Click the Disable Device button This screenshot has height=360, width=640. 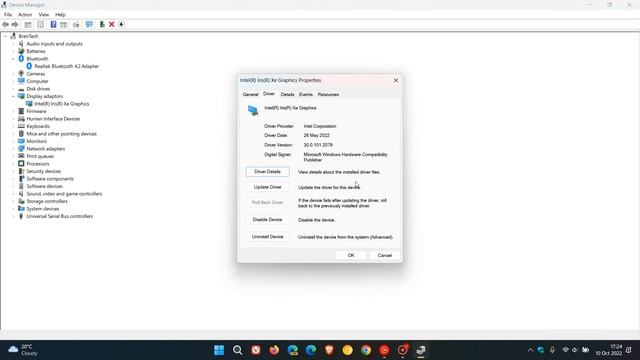(267, 220)
